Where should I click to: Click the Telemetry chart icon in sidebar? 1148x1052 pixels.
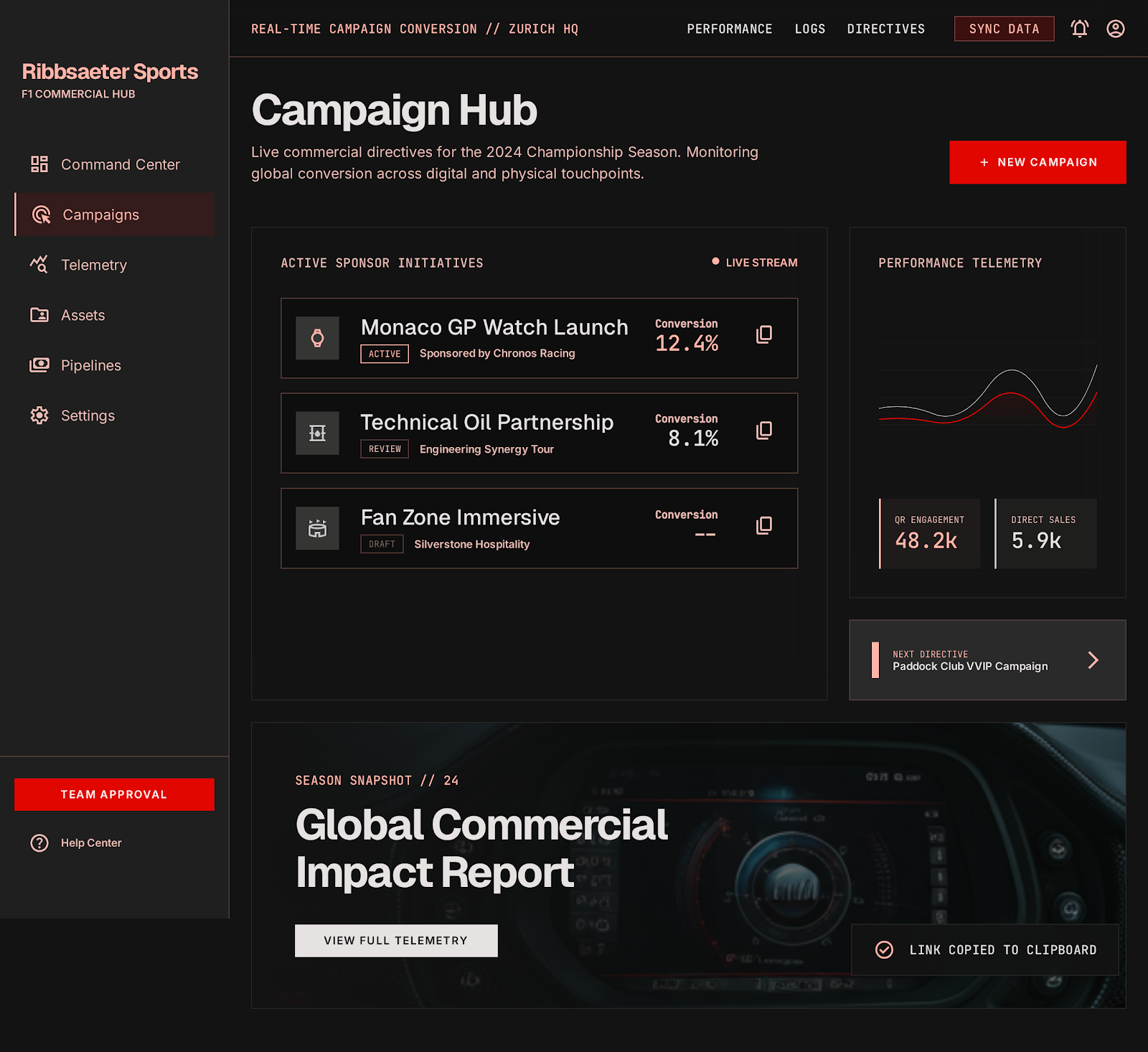(x=39, y=265)
